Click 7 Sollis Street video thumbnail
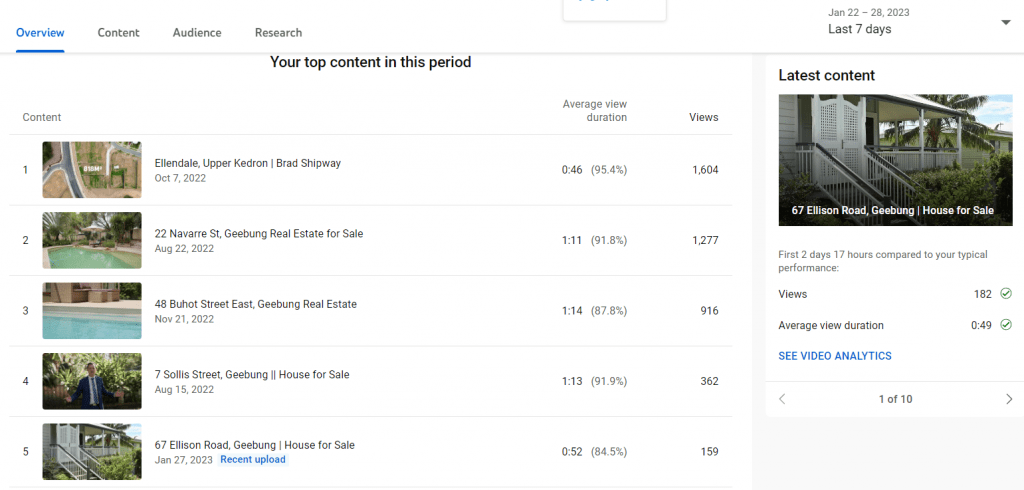This screenshot has height=490, width=1024. 92,382
